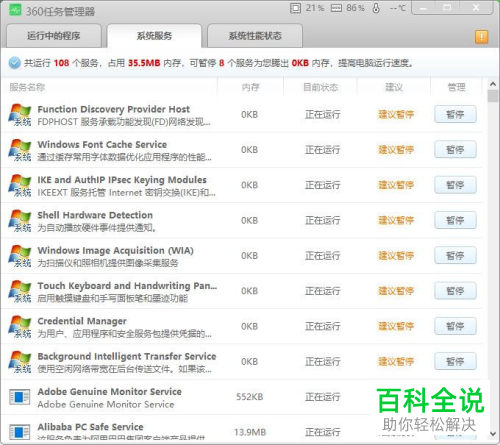Pause Shell Hardware Detection service
The height and width of the screenshot is (445, 500).
tap(455, 220)
